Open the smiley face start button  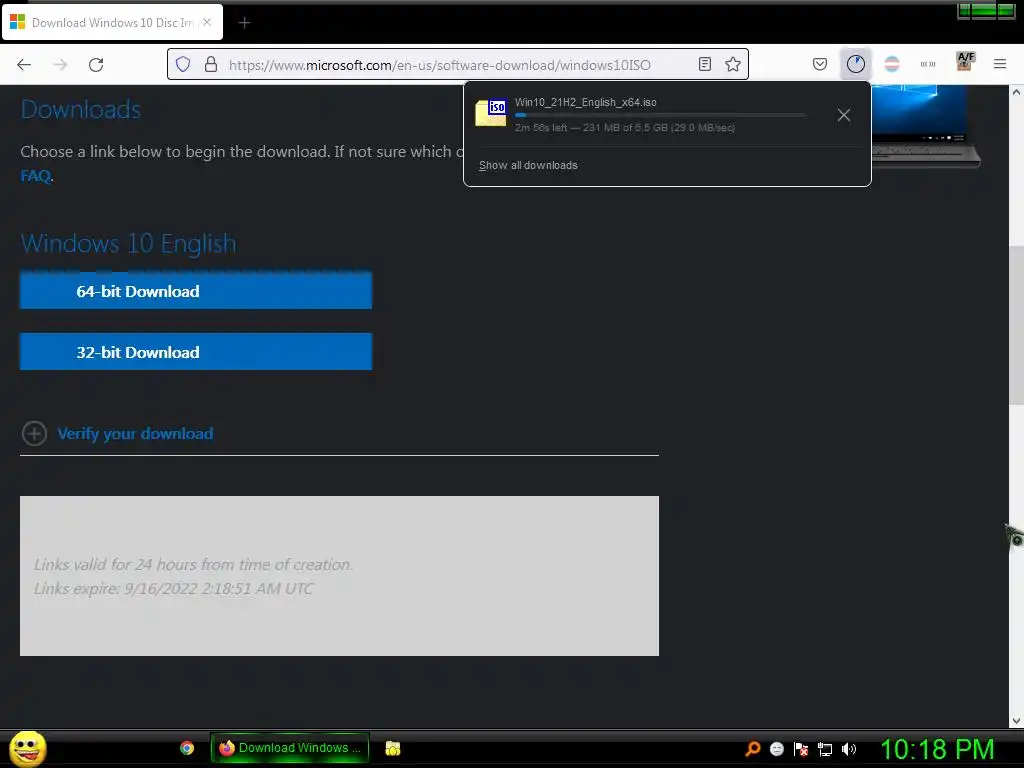tap(27, 748)
